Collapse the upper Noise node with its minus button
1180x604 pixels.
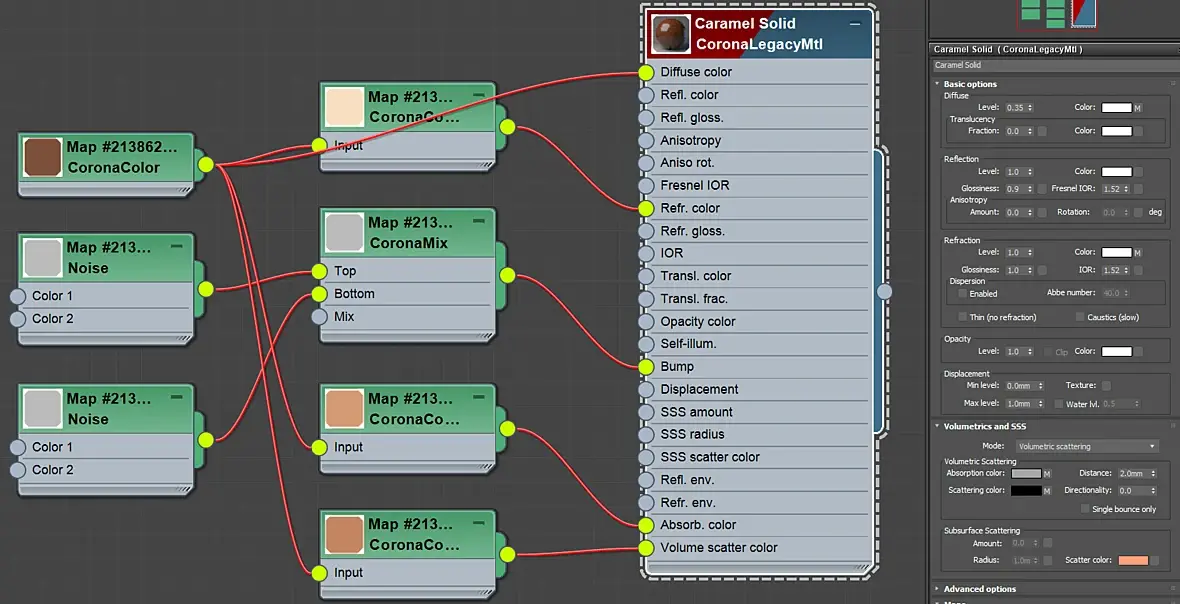[177, 246]
